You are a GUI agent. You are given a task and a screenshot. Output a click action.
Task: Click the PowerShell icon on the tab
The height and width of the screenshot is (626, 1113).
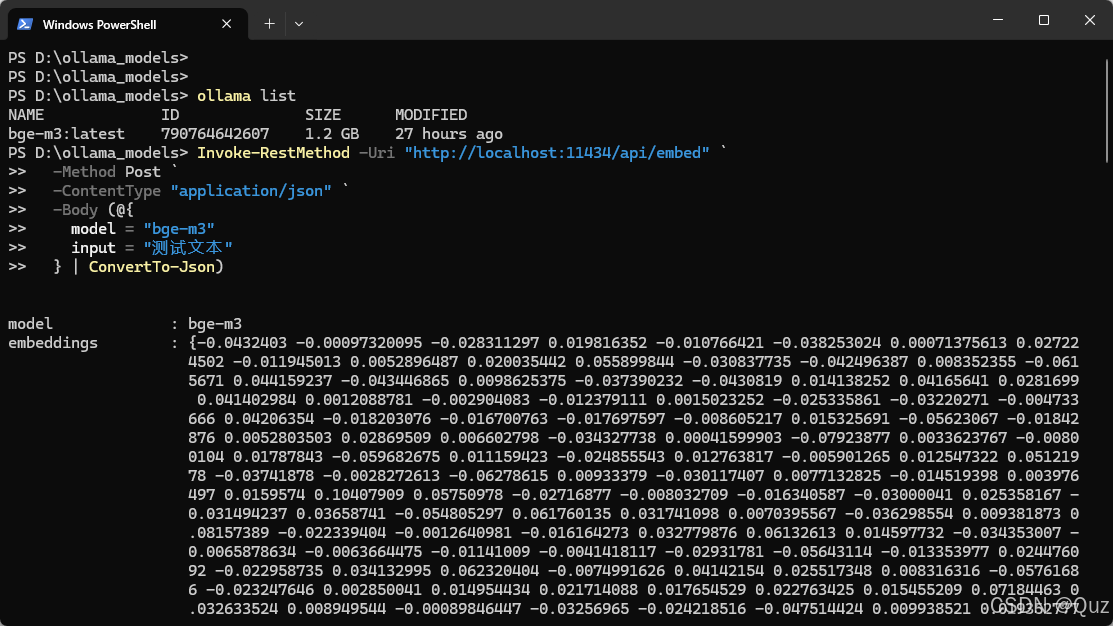tap(25, 24)
